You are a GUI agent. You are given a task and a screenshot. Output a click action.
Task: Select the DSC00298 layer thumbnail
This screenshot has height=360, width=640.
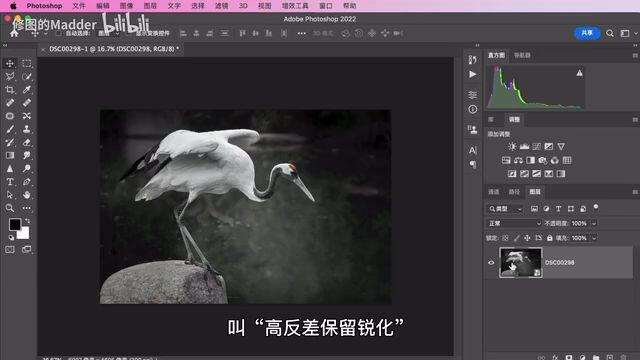(x=520, y=262)
